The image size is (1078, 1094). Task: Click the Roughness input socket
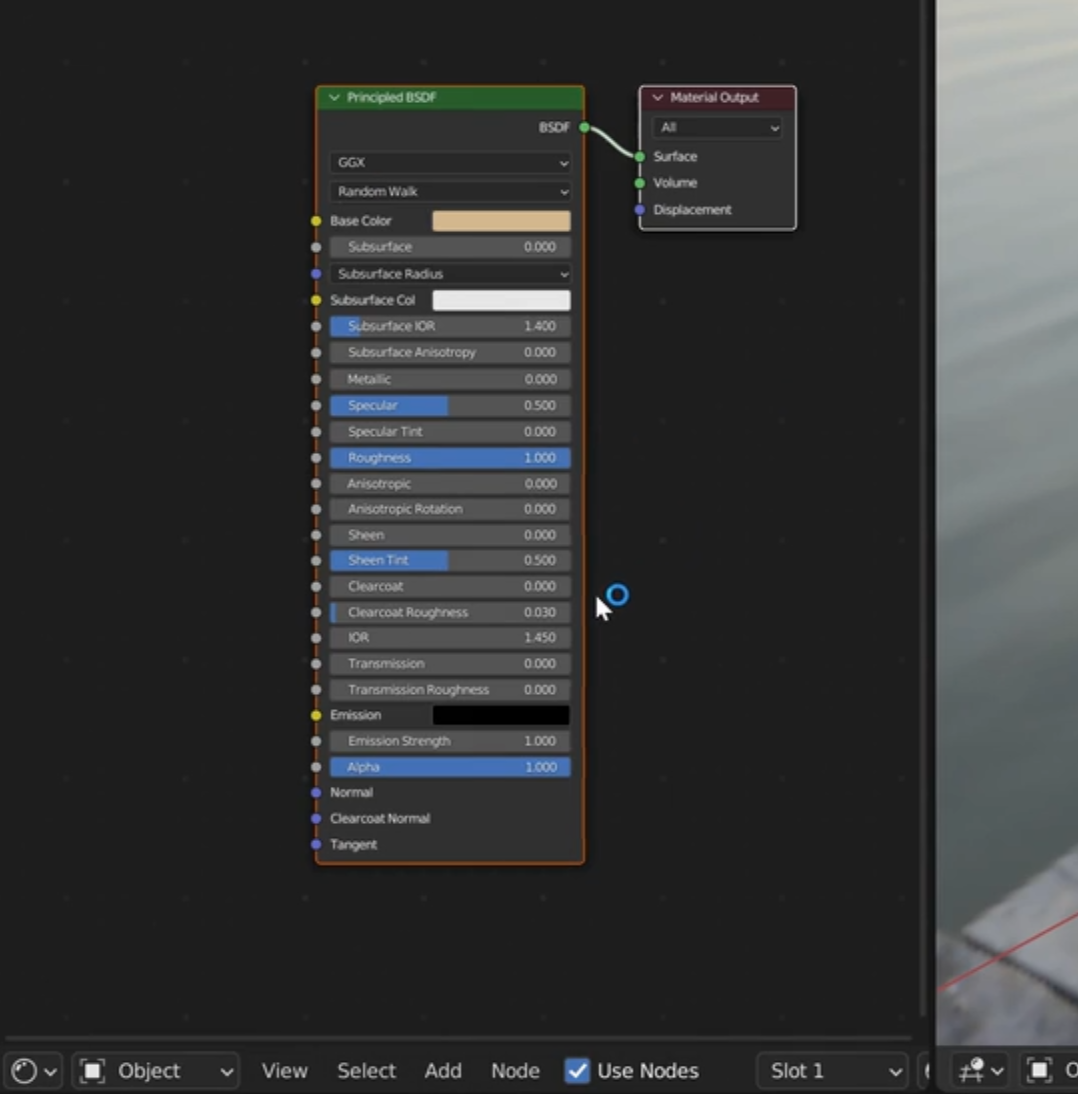pyautogui.click(x=316, y=458)
